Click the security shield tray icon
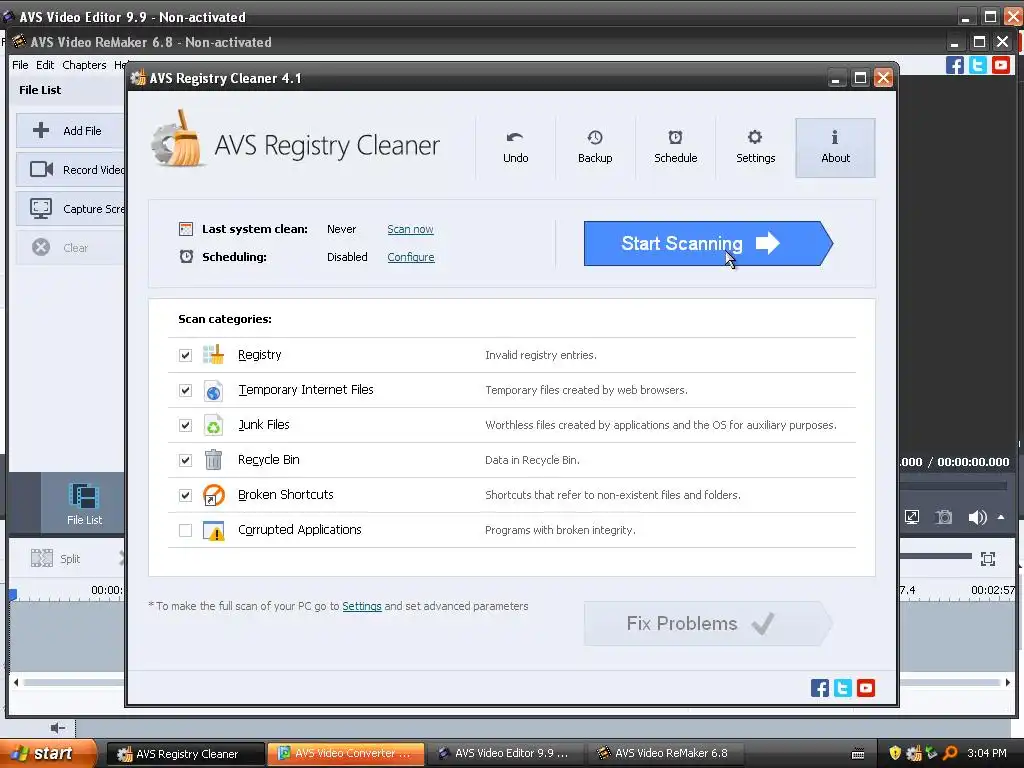This screenshot has height=768, width=1024. [x=895, y=753]
